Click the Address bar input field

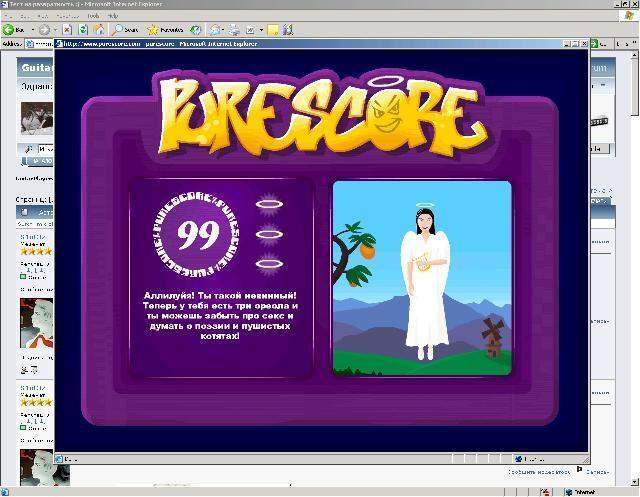[40, 44]
